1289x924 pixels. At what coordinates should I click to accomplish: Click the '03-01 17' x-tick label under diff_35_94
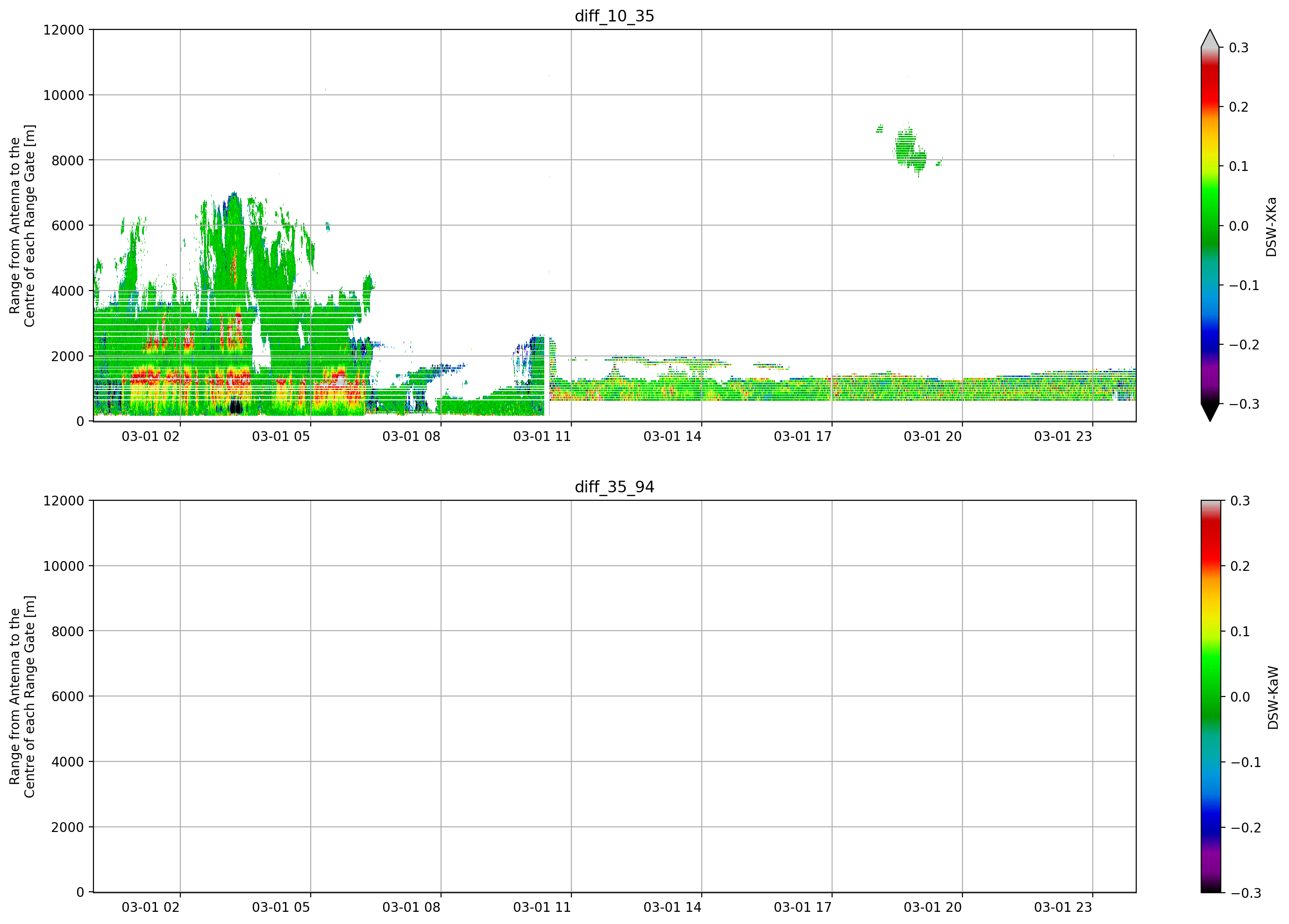pos(803,908)
